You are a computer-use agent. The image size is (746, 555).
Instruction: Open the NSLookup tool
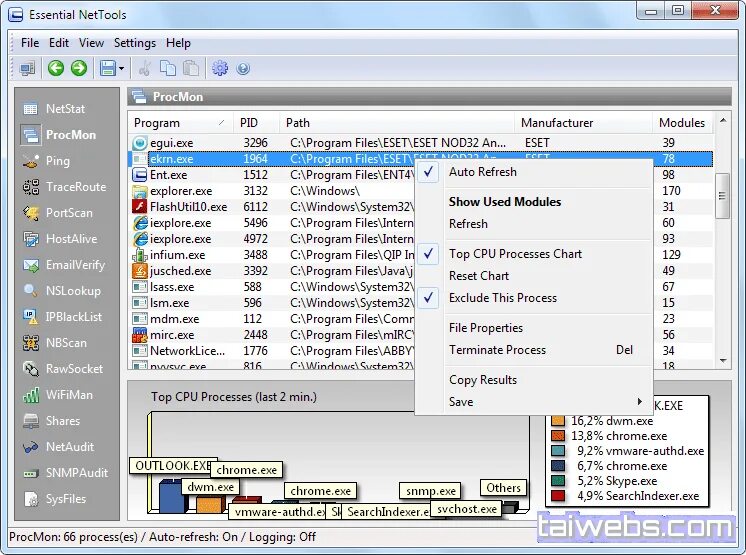click(x=62, y=291)
